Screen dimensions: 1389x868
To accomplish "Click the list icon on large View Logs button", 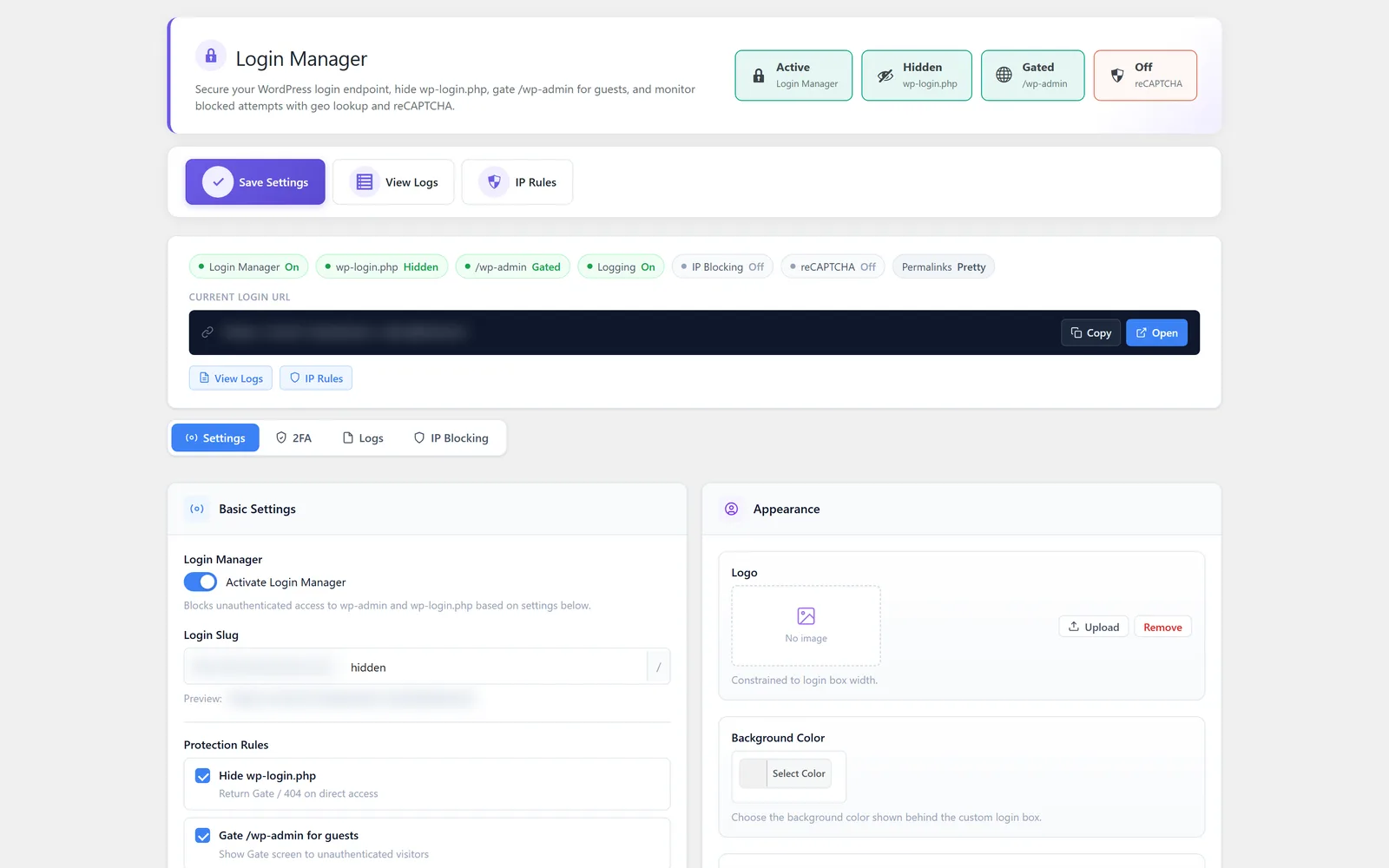I will [x=365, y=182].
